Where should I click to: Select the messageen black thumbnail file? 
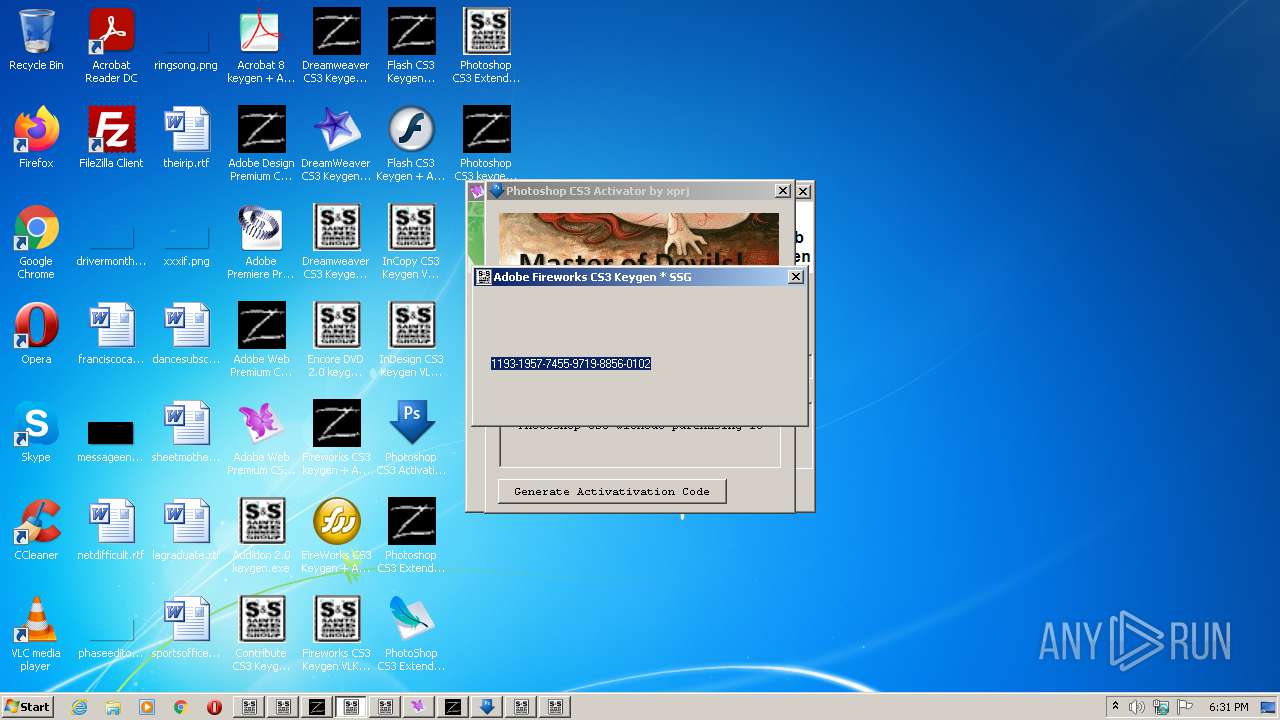pyautogui.click(x=111, y=440)
